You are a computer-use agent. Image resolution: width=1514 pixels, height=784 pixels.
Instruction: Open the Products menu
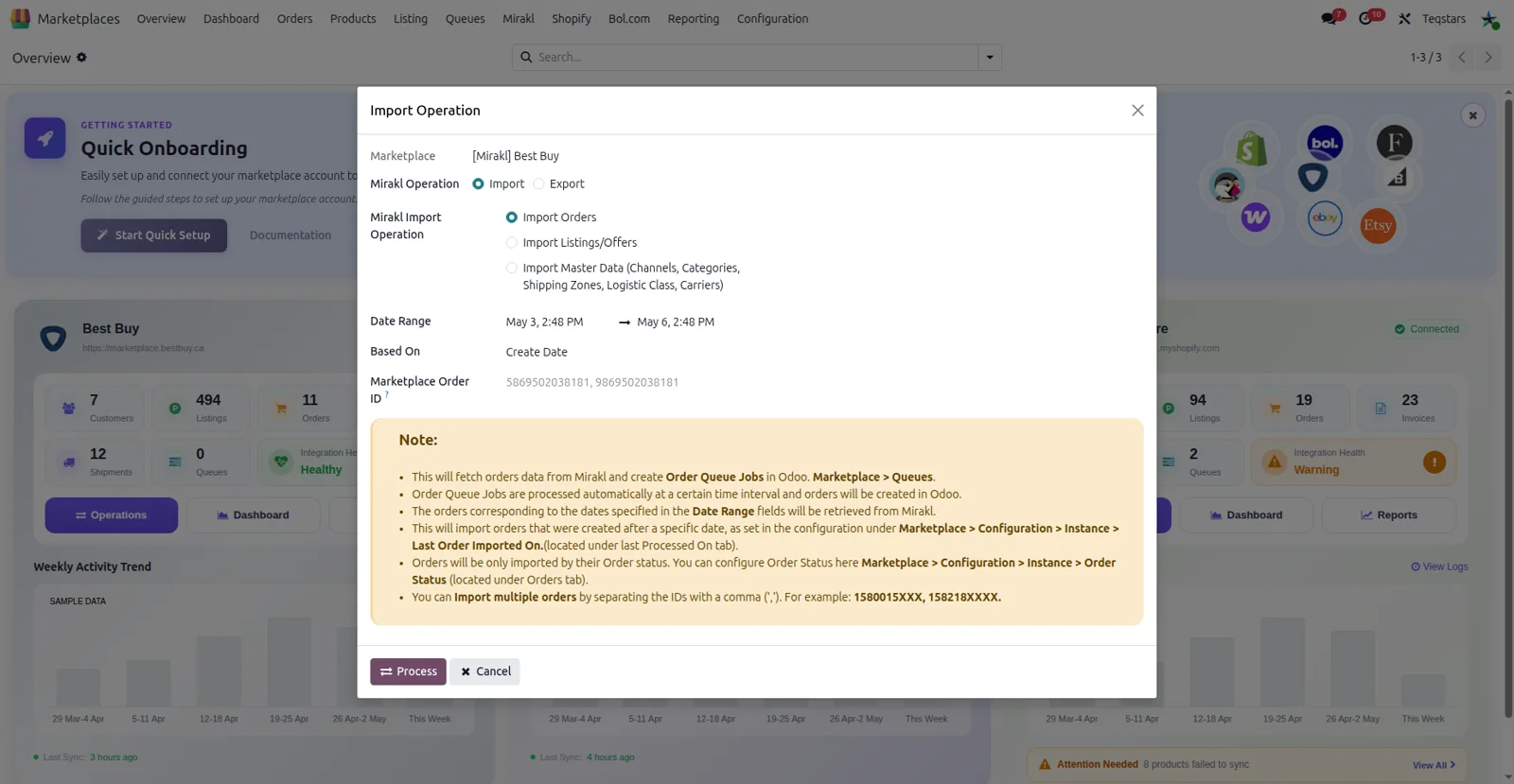[x=353, y=19]
